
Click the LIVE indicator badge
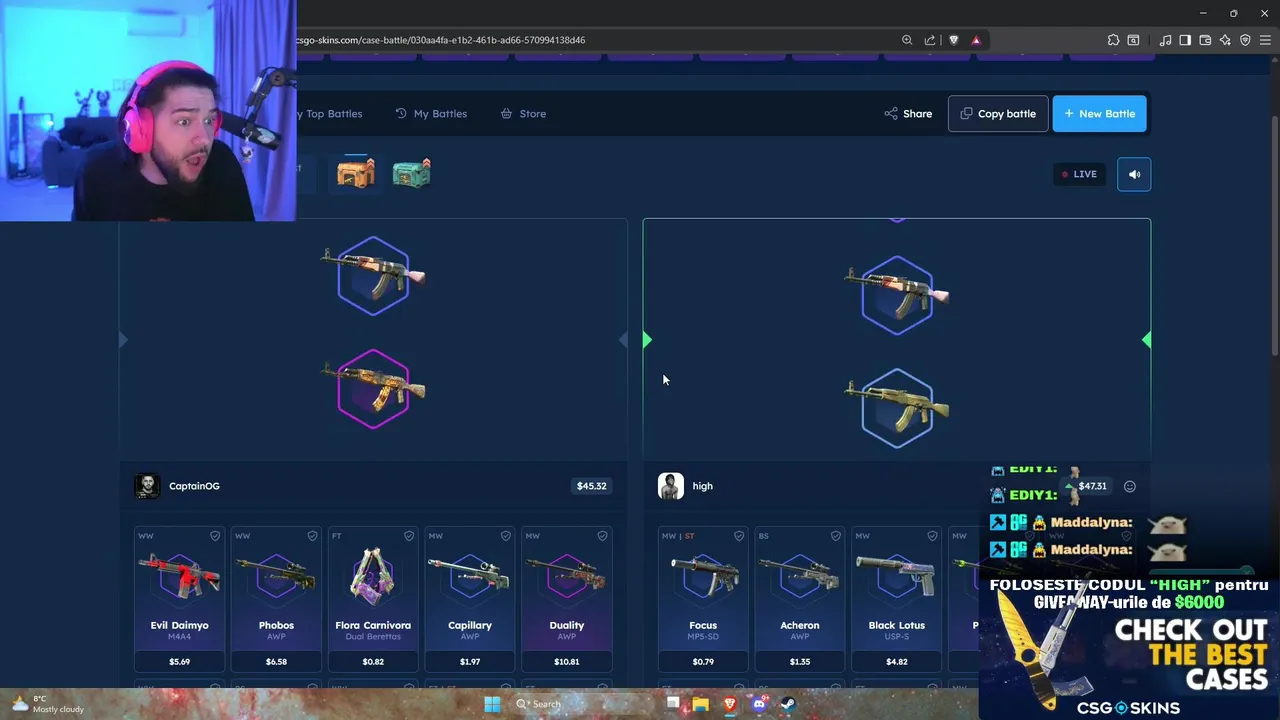1079,174
